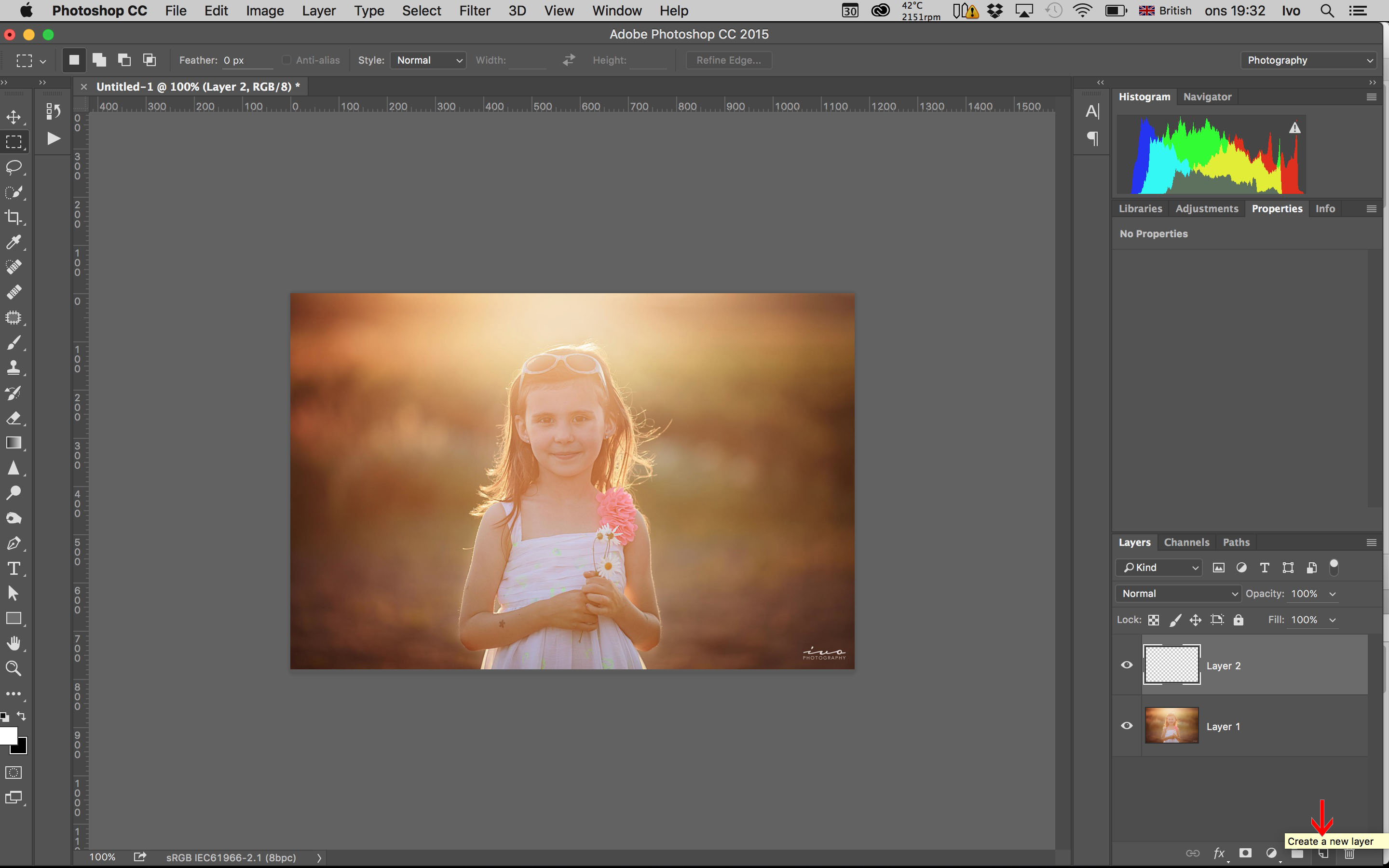Select the Eyedropper tool

[14, 242]
